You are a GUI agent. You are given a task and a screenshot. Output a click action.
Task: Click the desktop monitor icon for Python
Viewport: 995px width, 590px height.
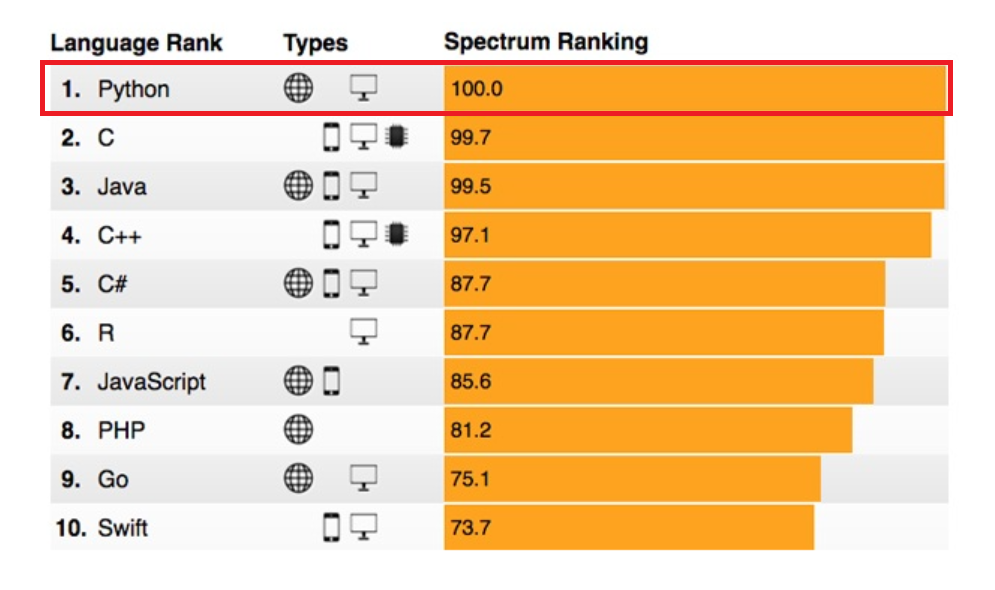(x=364, y=88)
